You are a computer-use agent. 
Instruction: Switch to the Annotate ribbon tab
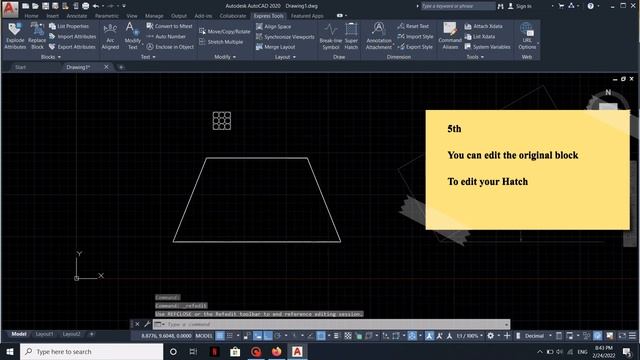tap(77, 16)
